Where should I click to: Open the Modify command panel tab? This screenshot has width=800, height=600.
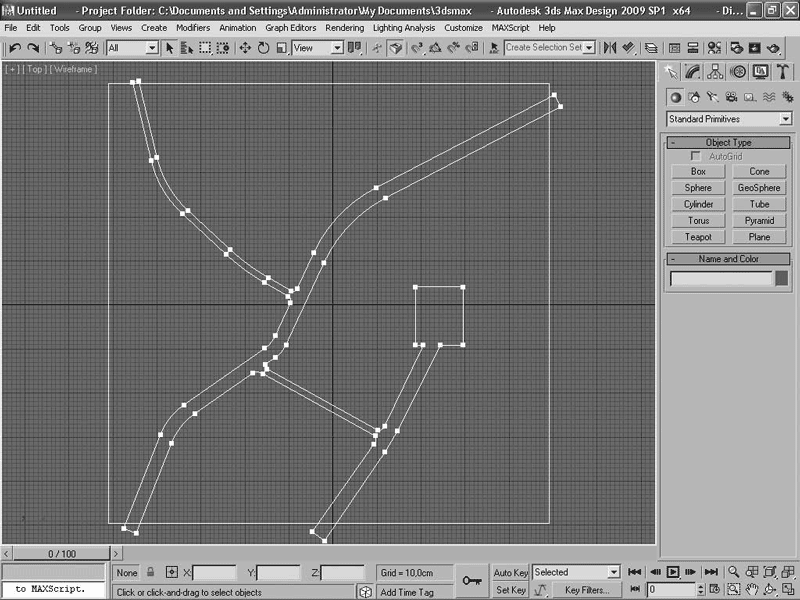[693, 72]
